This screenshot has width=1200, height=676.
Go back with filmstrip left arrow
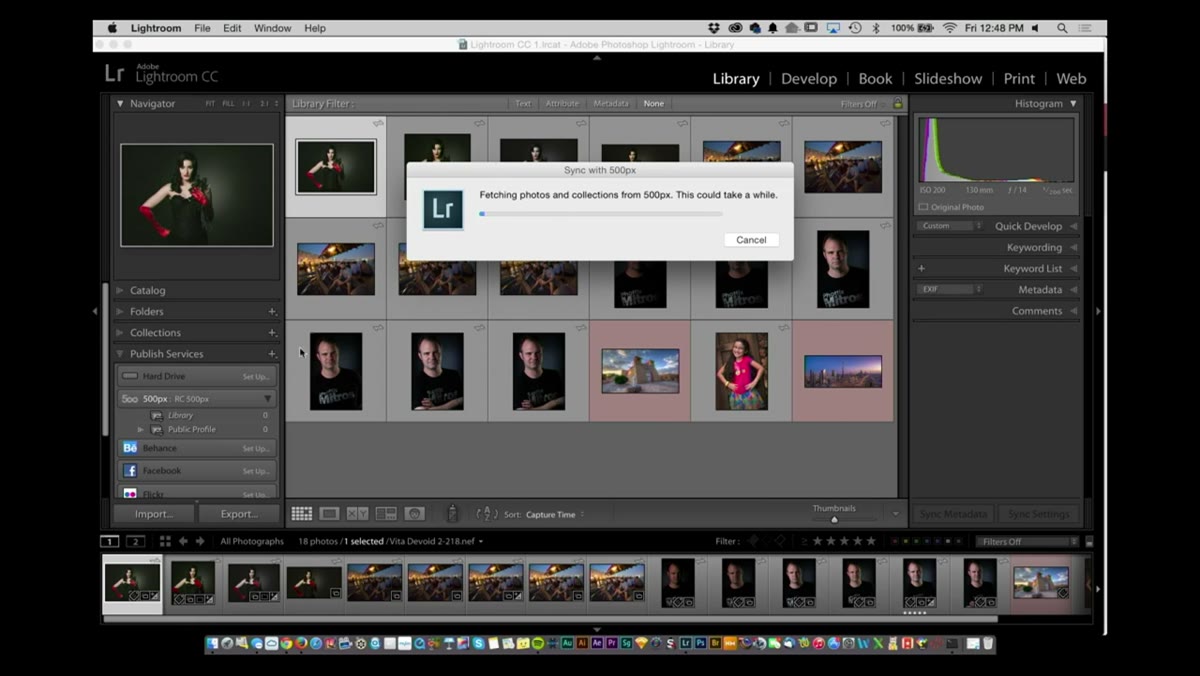click(x=183, y=541)
